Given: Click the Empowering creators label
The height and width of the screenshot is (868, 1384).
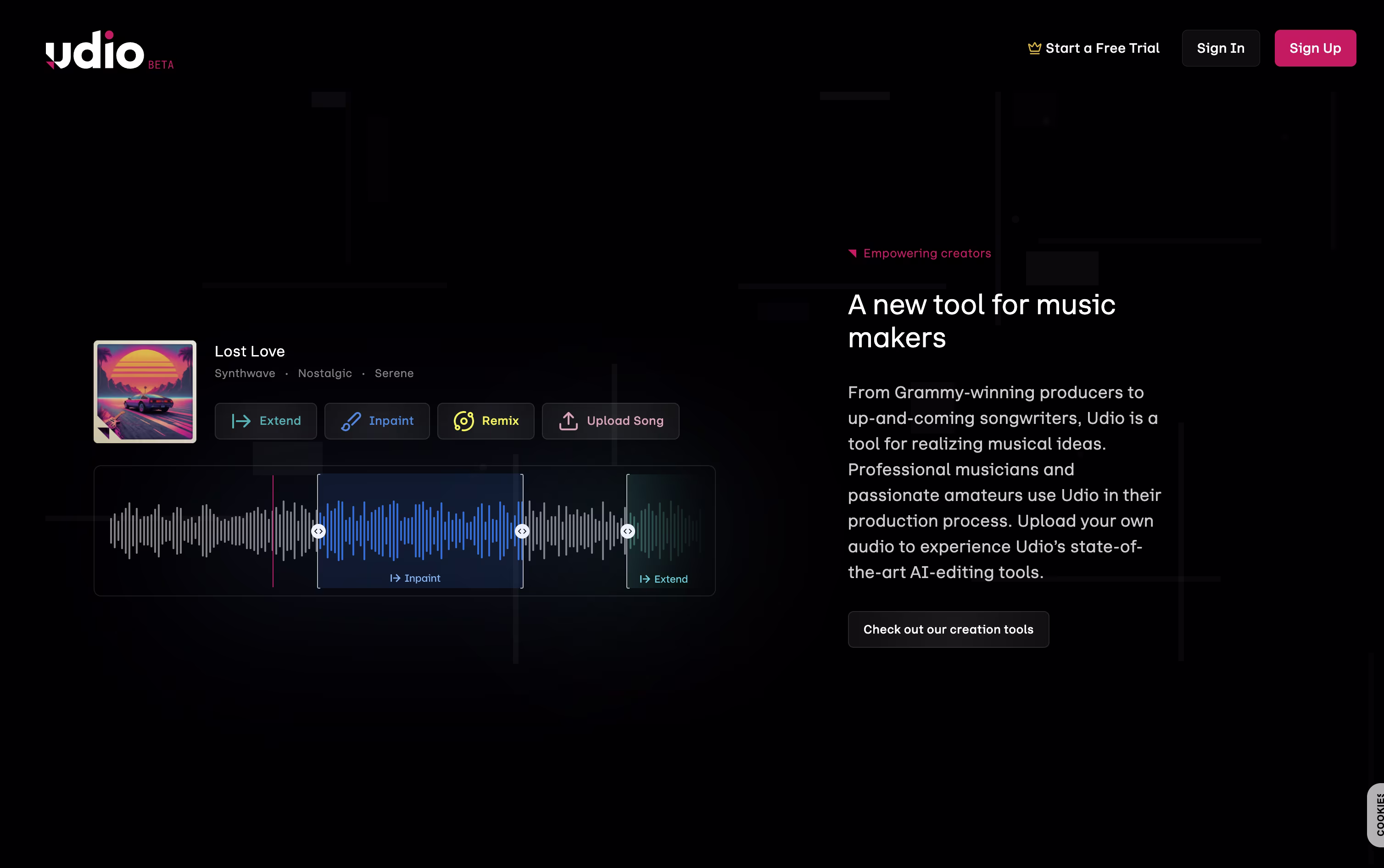Looking at the screenshot, I should (x=927, y=253).
